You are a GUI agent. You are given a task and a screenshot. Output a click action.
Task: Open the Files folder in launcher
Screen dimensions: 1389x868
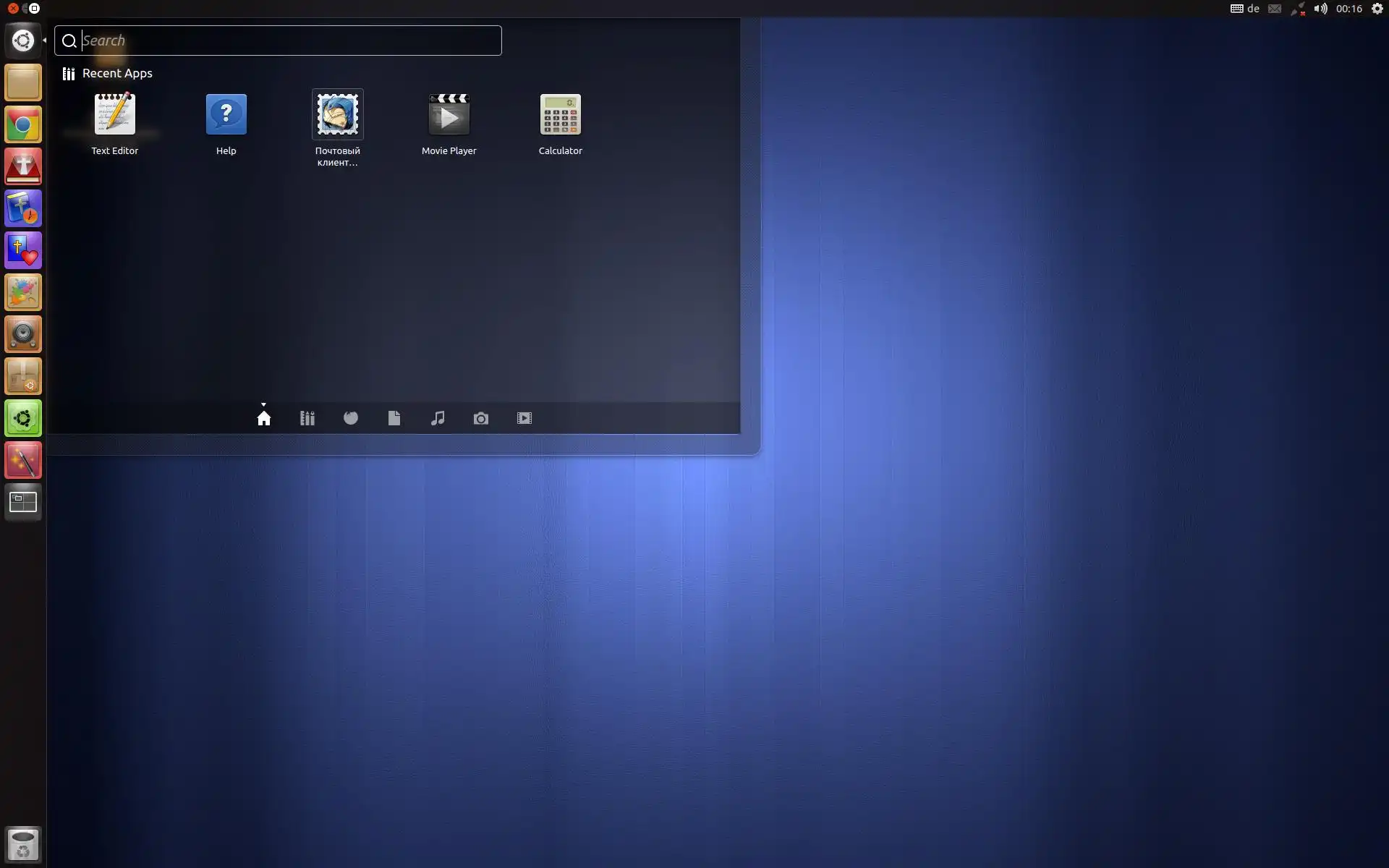(23, 82)
